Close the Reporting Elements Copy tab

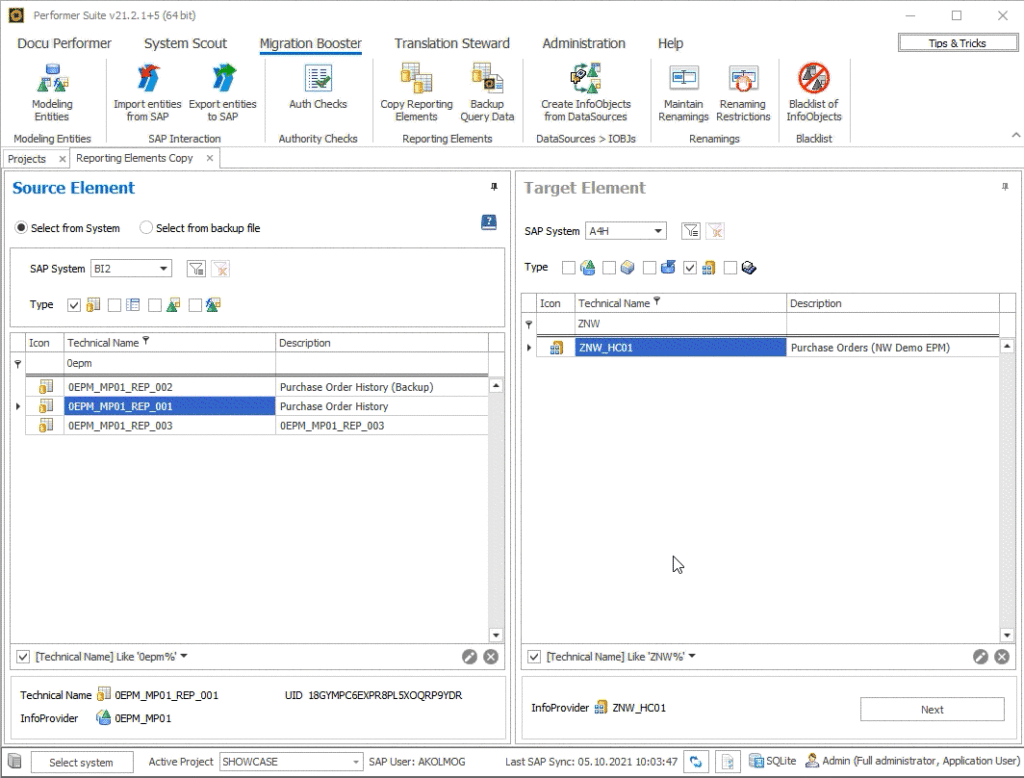click(x=210, y=158)
